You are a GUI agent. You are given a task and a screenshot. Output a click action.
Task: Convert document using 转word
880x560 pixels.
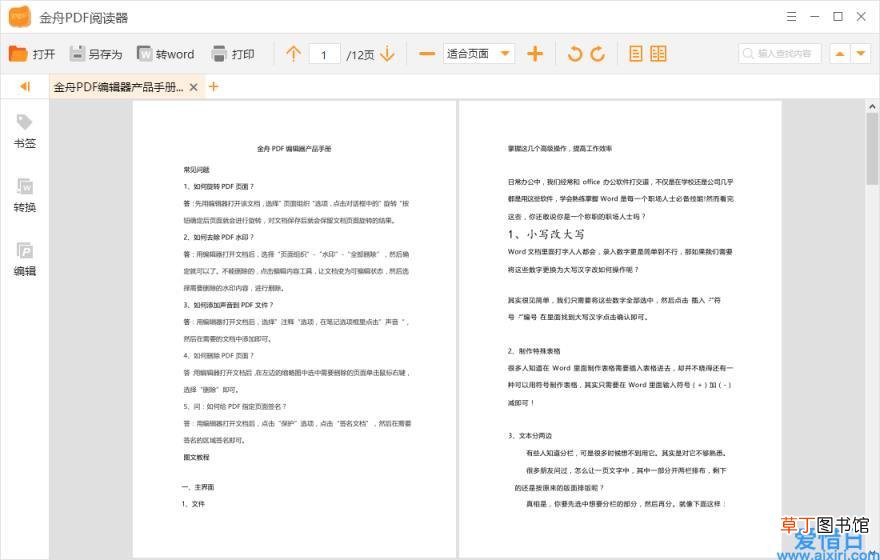(x=166, y=54)
